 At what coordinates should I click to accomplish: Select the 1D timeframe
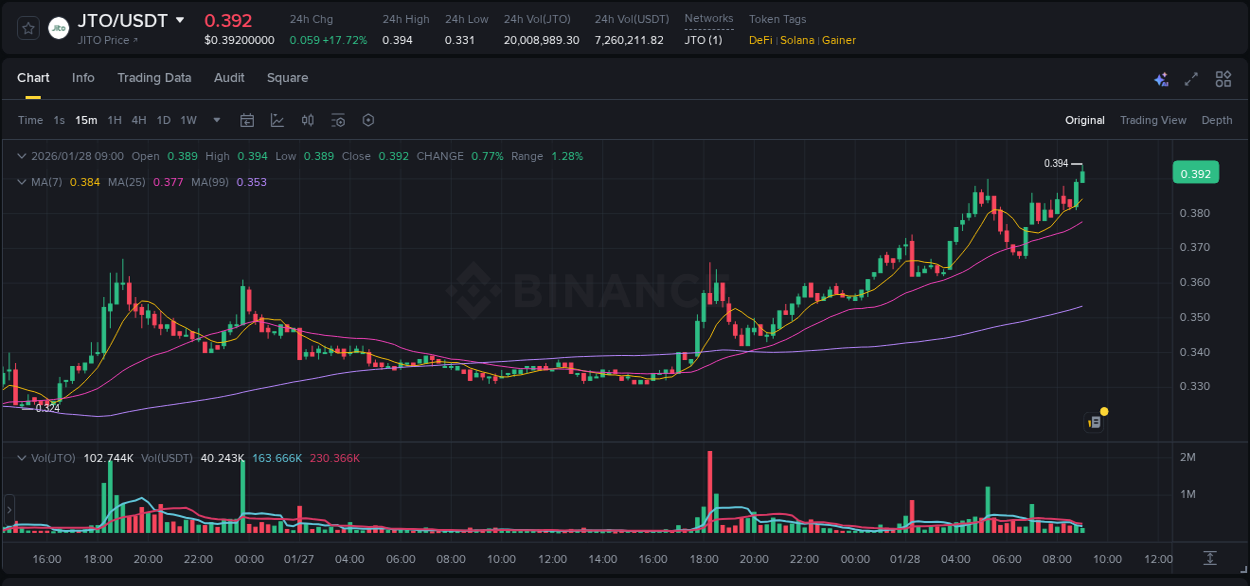[163, 119]
